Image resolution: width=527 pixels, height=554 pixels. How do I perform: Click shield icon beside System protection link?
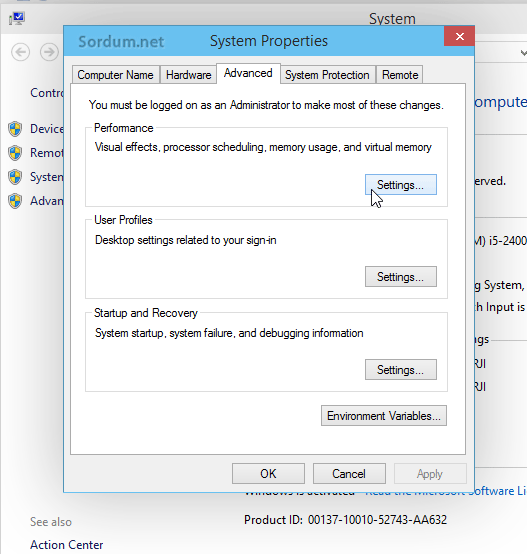[x=15, y=177]
